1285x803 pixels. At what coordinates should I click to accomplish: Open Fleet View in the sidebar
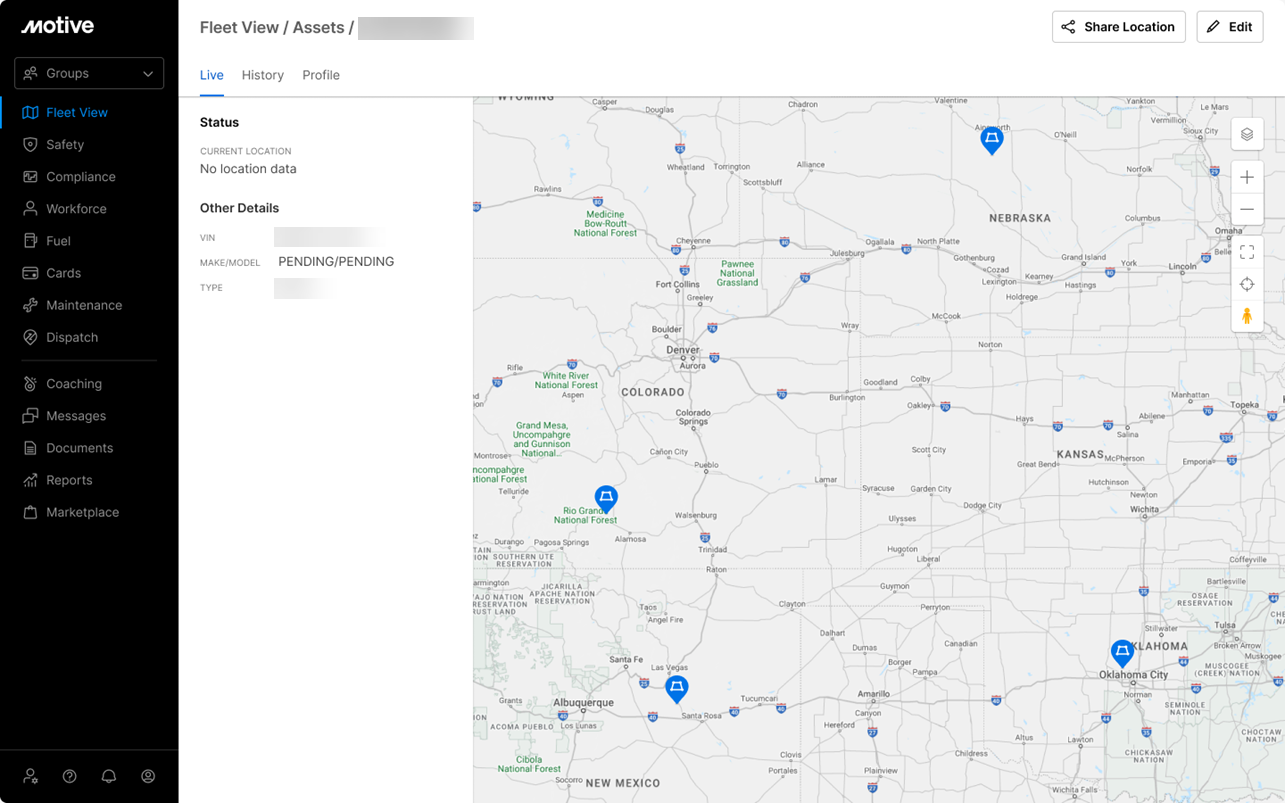point(77,113)
